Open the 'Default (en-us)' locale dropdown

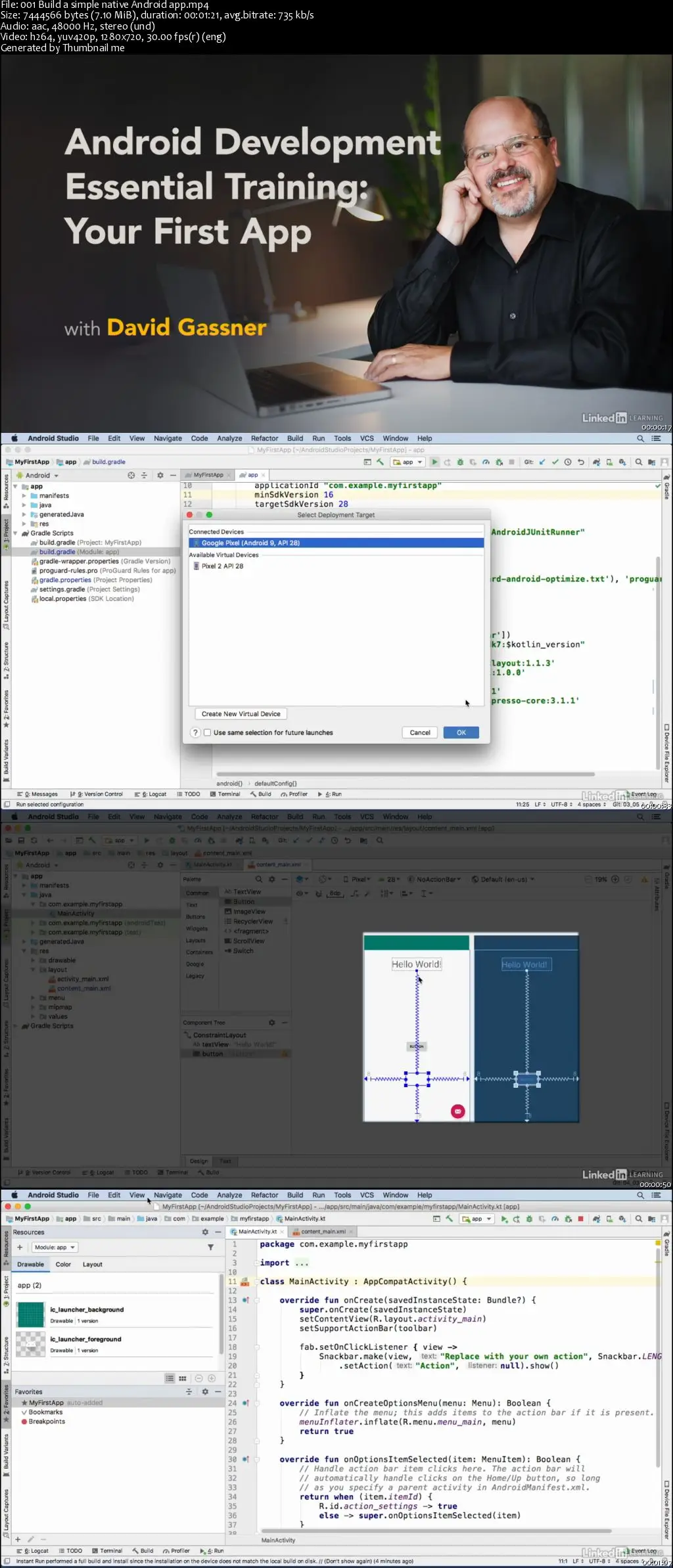pos(503,879)
